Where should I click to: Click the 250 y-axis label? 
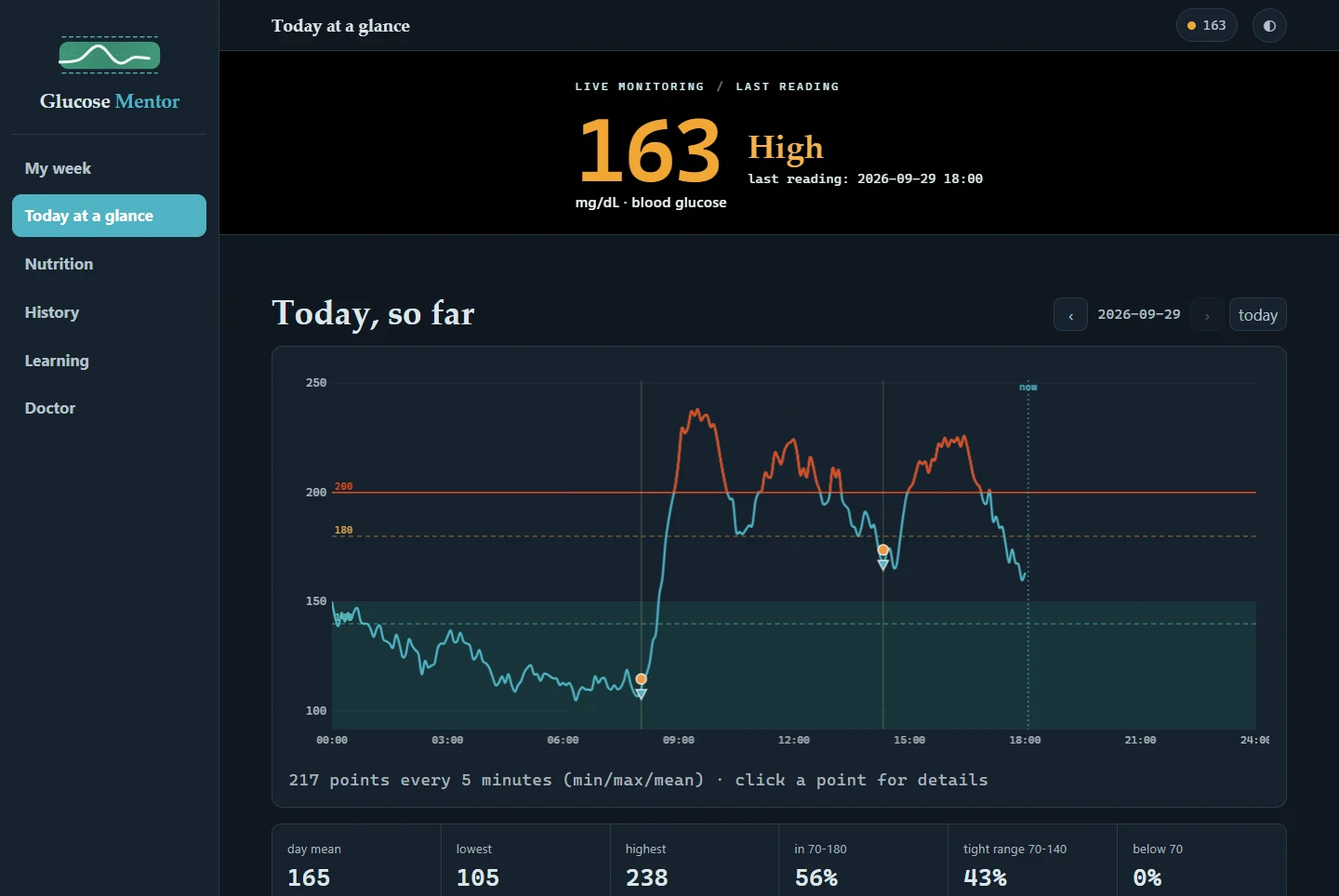(x=316, y=383)
